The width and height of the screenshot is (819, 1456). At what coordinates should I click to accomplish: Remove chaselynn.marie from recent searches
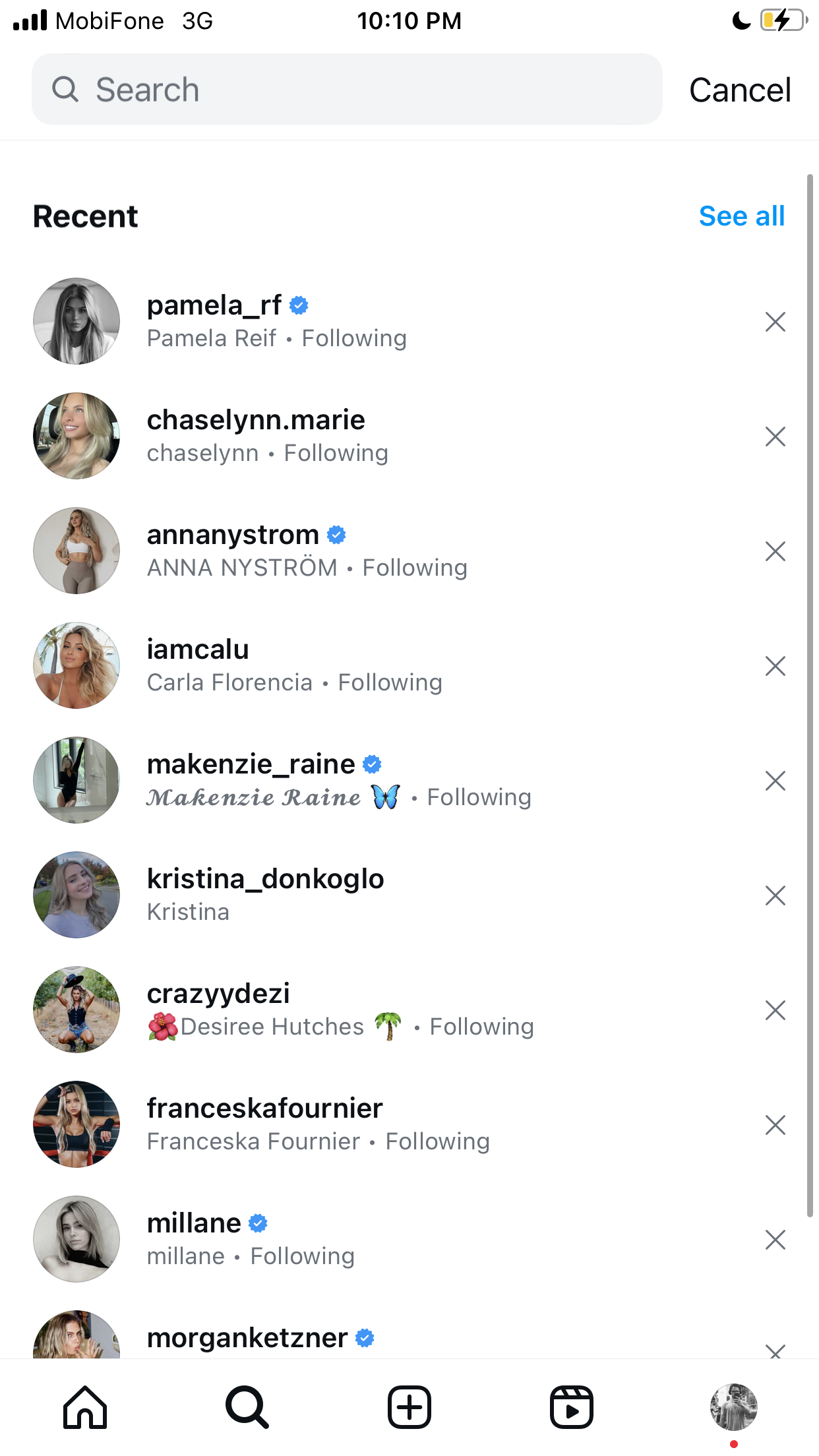coord(775,437)
